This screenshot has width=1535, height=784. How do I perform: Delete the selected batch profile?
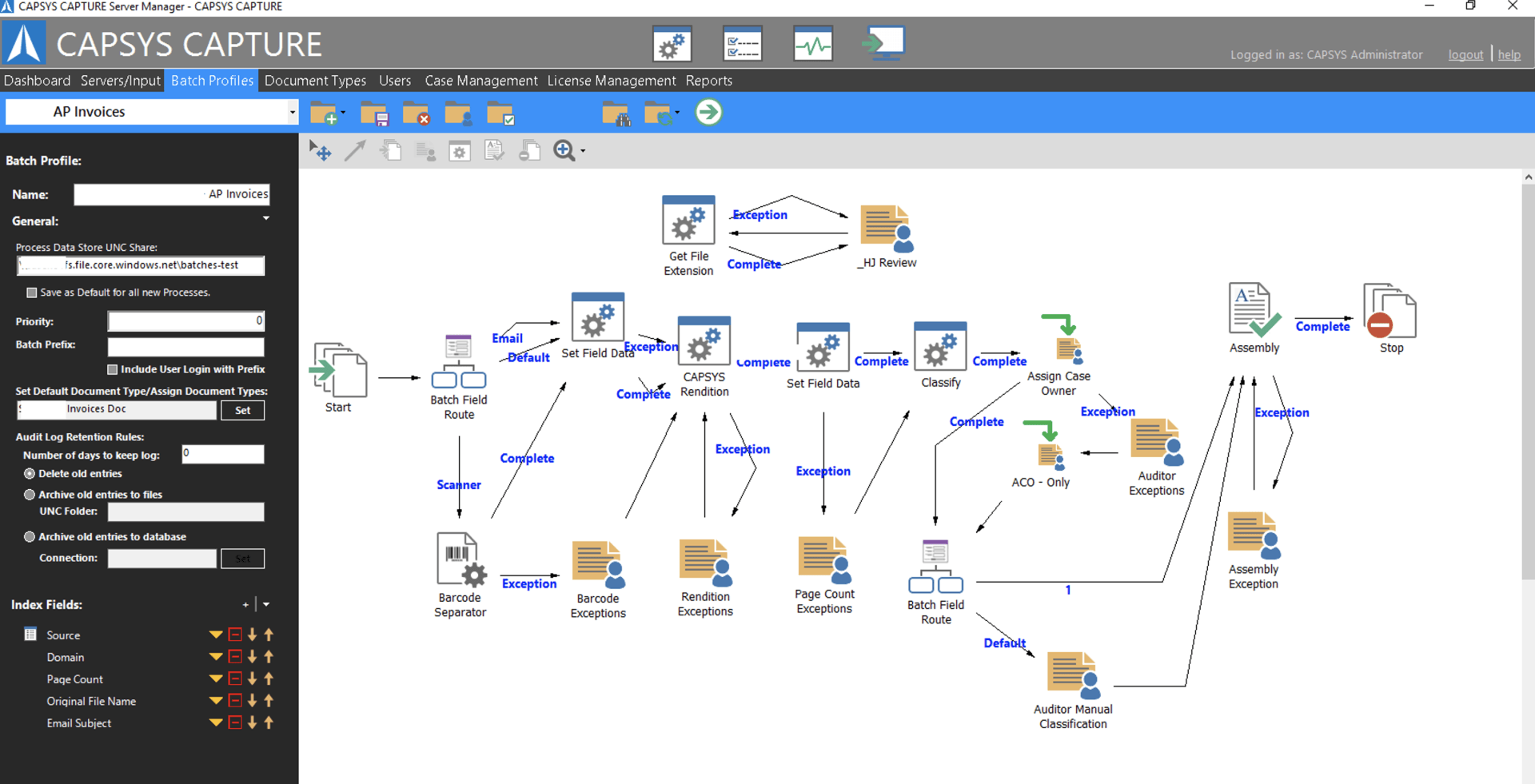coord(416,113)
